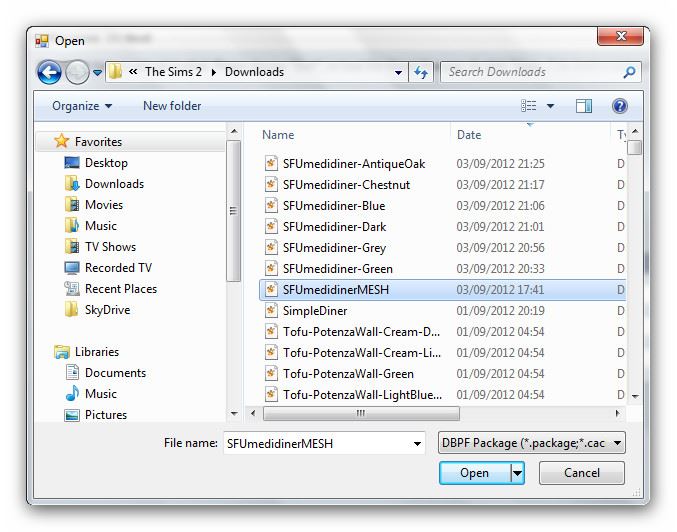
Task: Open the DBPF Package file type dropdown
Action: (531, 443)
